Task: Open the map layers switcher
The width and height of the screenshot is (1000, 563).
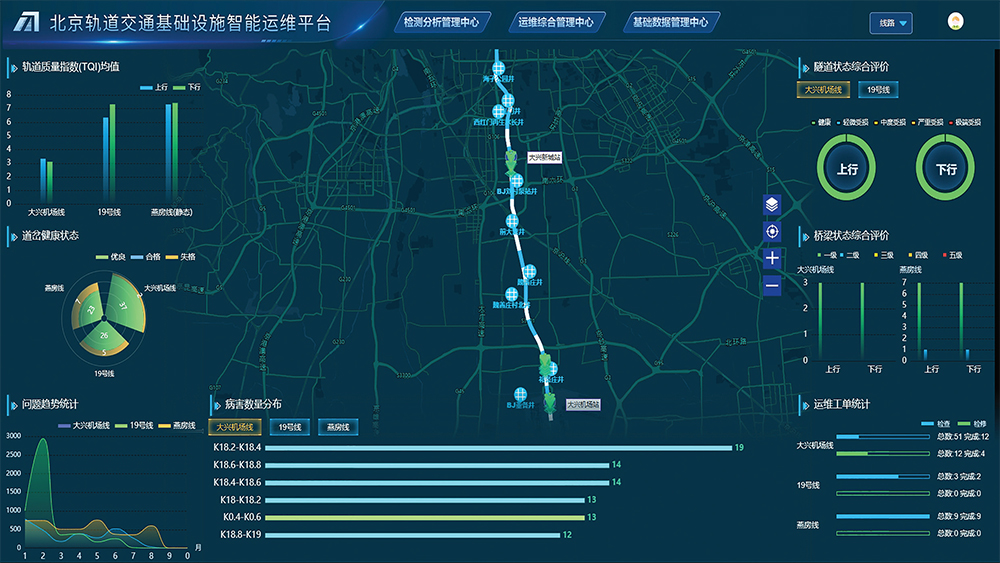Action: [771, 204]
